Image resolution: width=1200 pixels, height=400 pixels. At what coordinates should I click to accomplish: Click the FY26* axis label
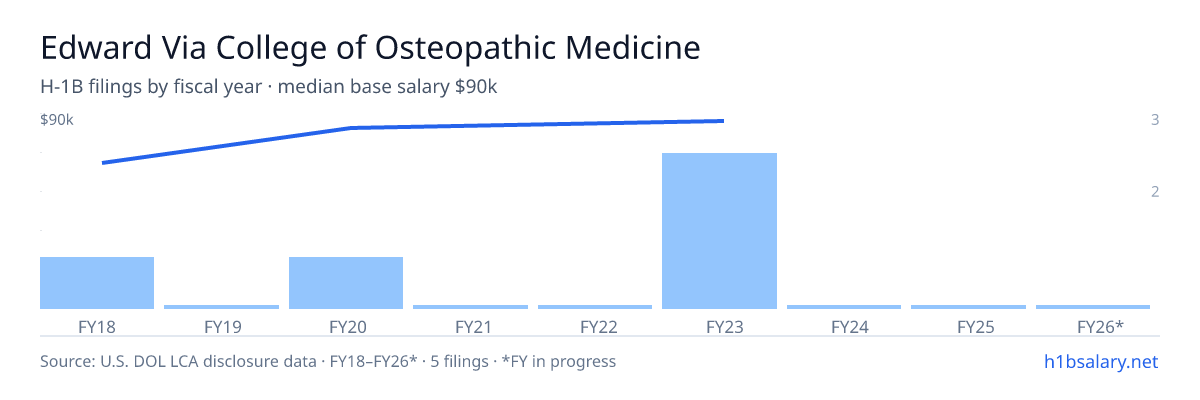pyautogui.click(x=1100, y=326)
